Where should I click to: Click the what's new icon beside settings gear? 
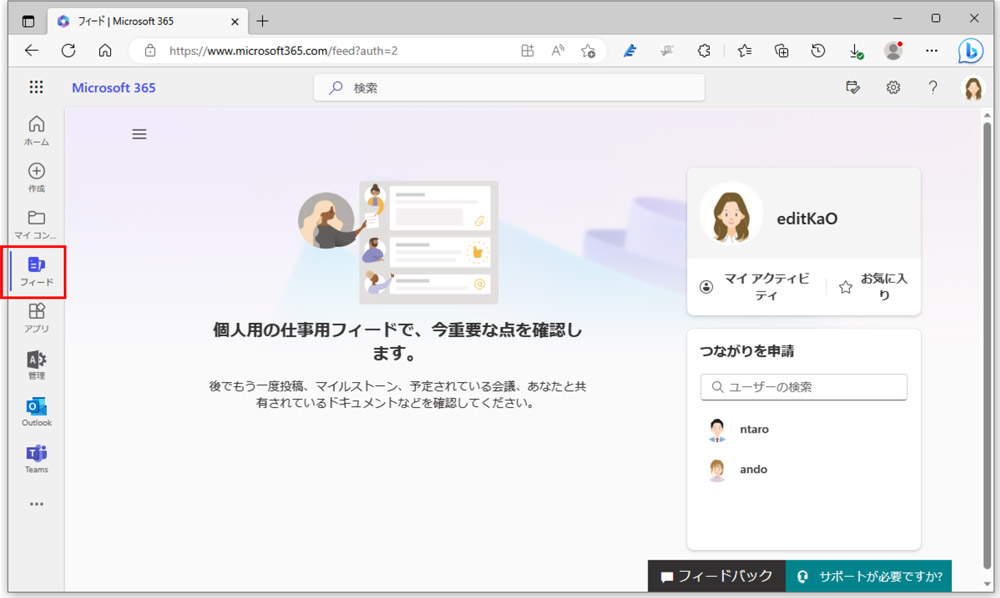[x=853, y=87]
